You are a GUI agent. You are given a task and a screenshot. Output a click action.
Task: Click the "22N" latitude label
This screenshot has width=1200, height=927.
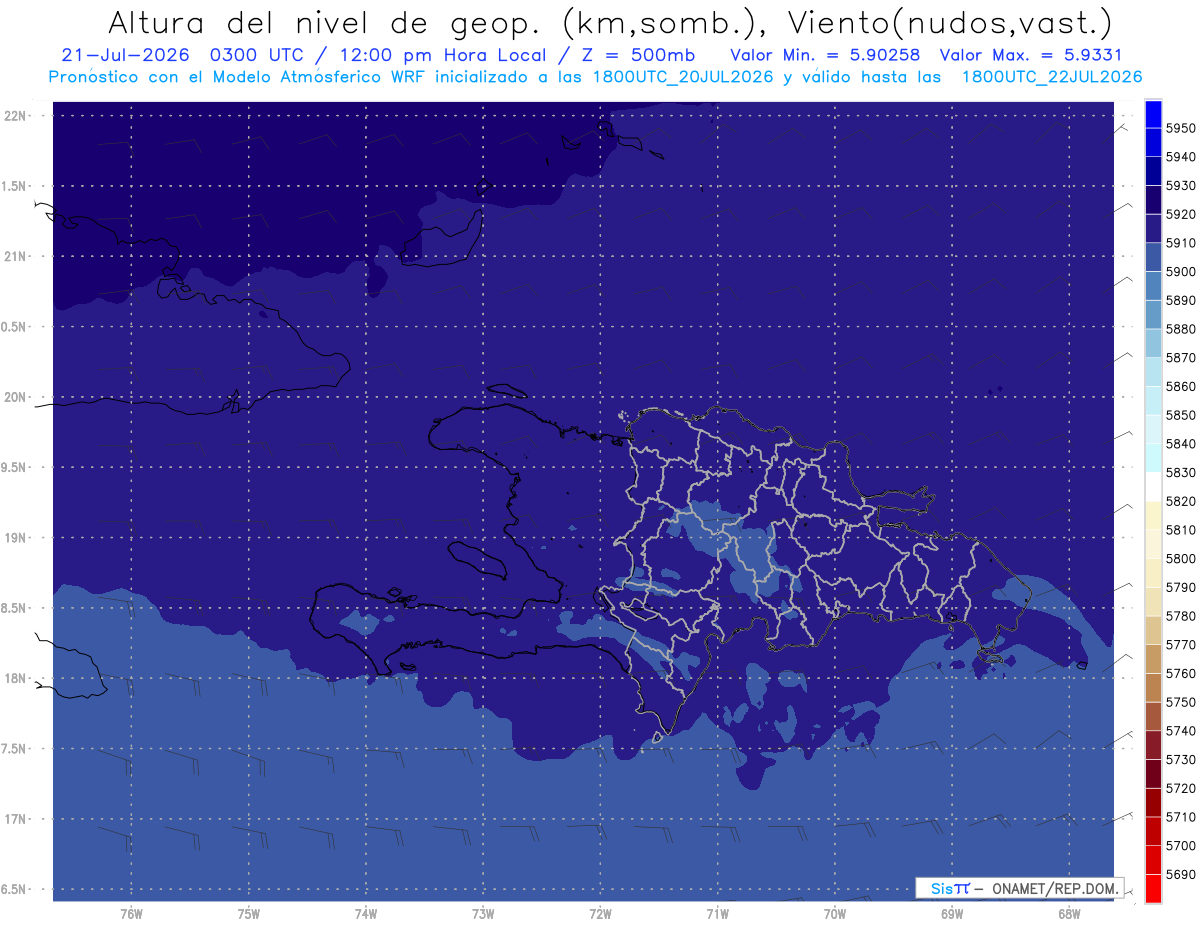[16, 115]
